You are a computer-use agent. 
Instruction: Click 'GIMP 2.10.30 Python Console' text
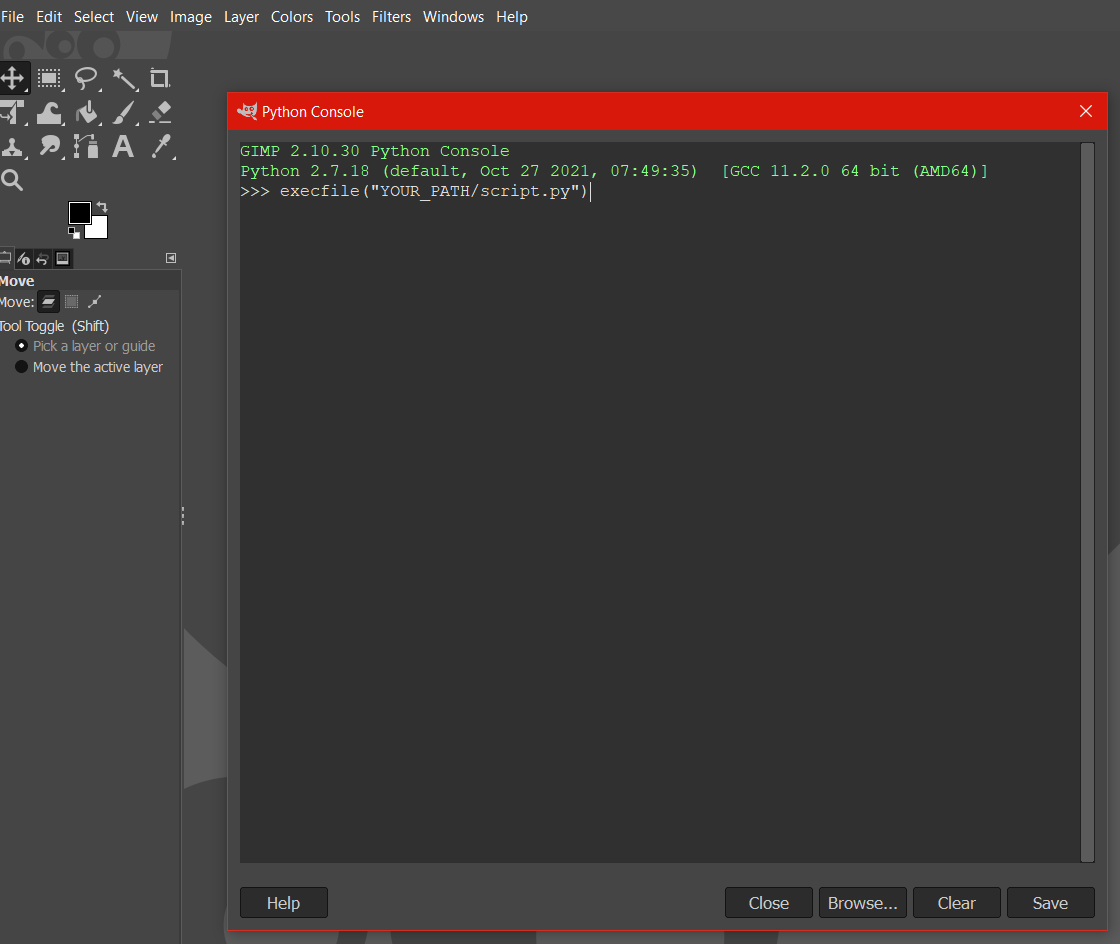coord(375,151)
